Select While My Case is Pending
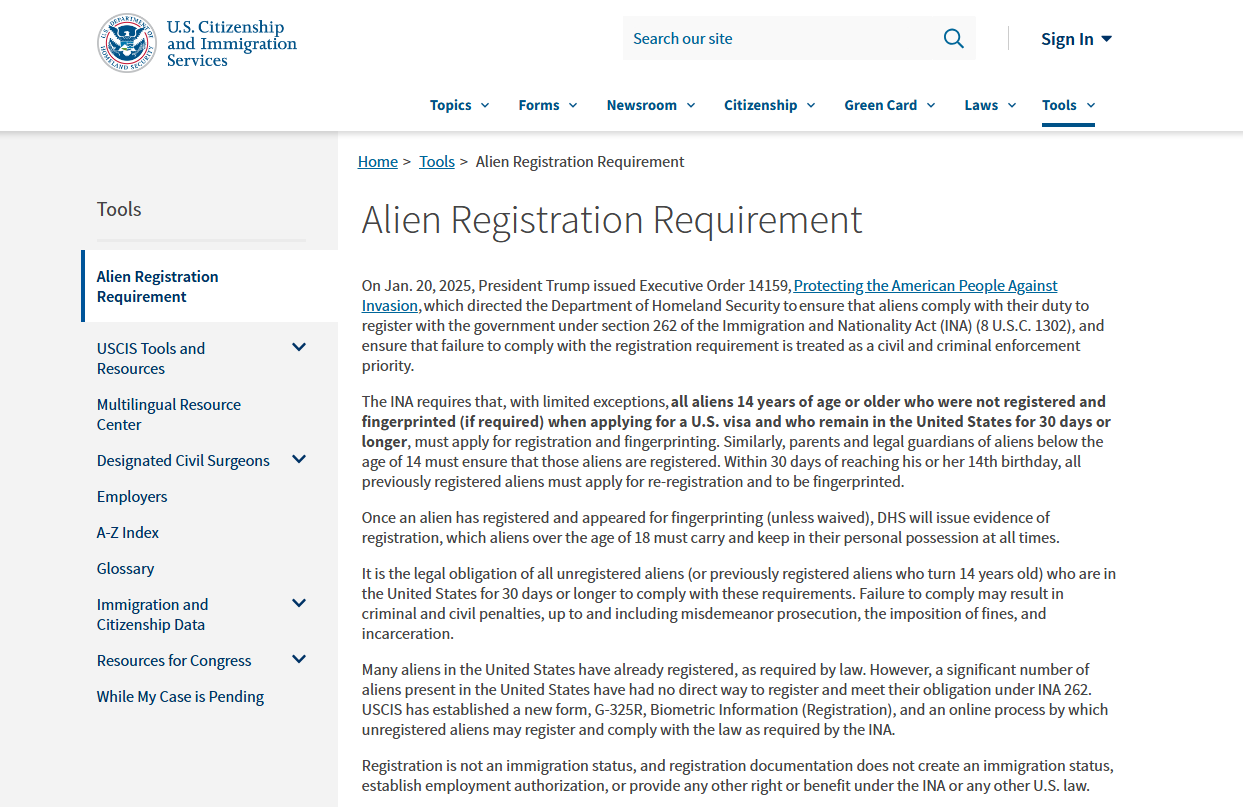This screenshot has width=1243, height=807. pos(180,696)
